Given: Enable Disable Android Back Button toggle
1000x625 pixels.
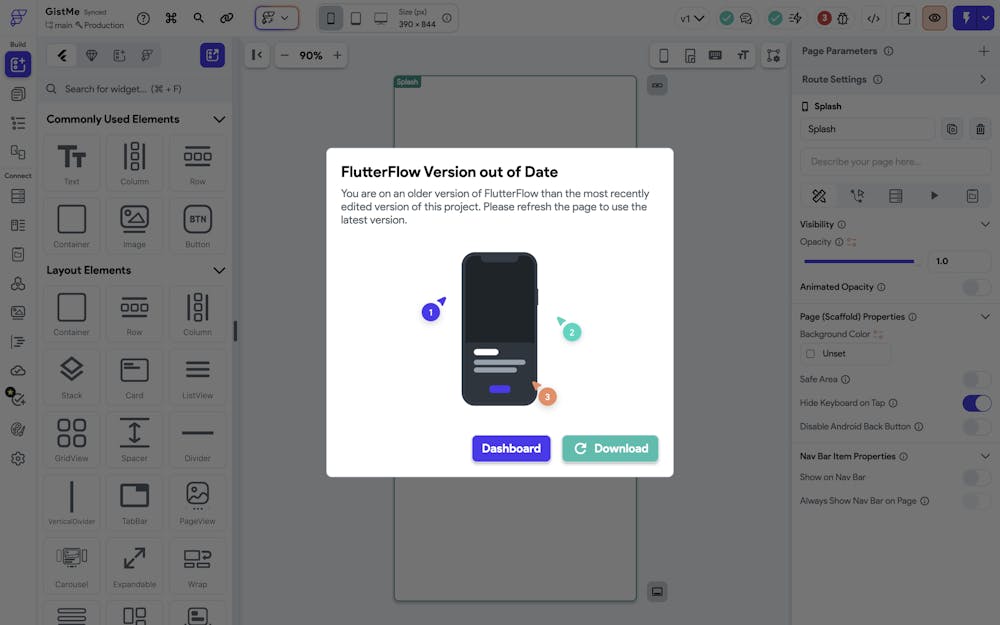Looking at the screenshot, I should [x=976, y=427].
